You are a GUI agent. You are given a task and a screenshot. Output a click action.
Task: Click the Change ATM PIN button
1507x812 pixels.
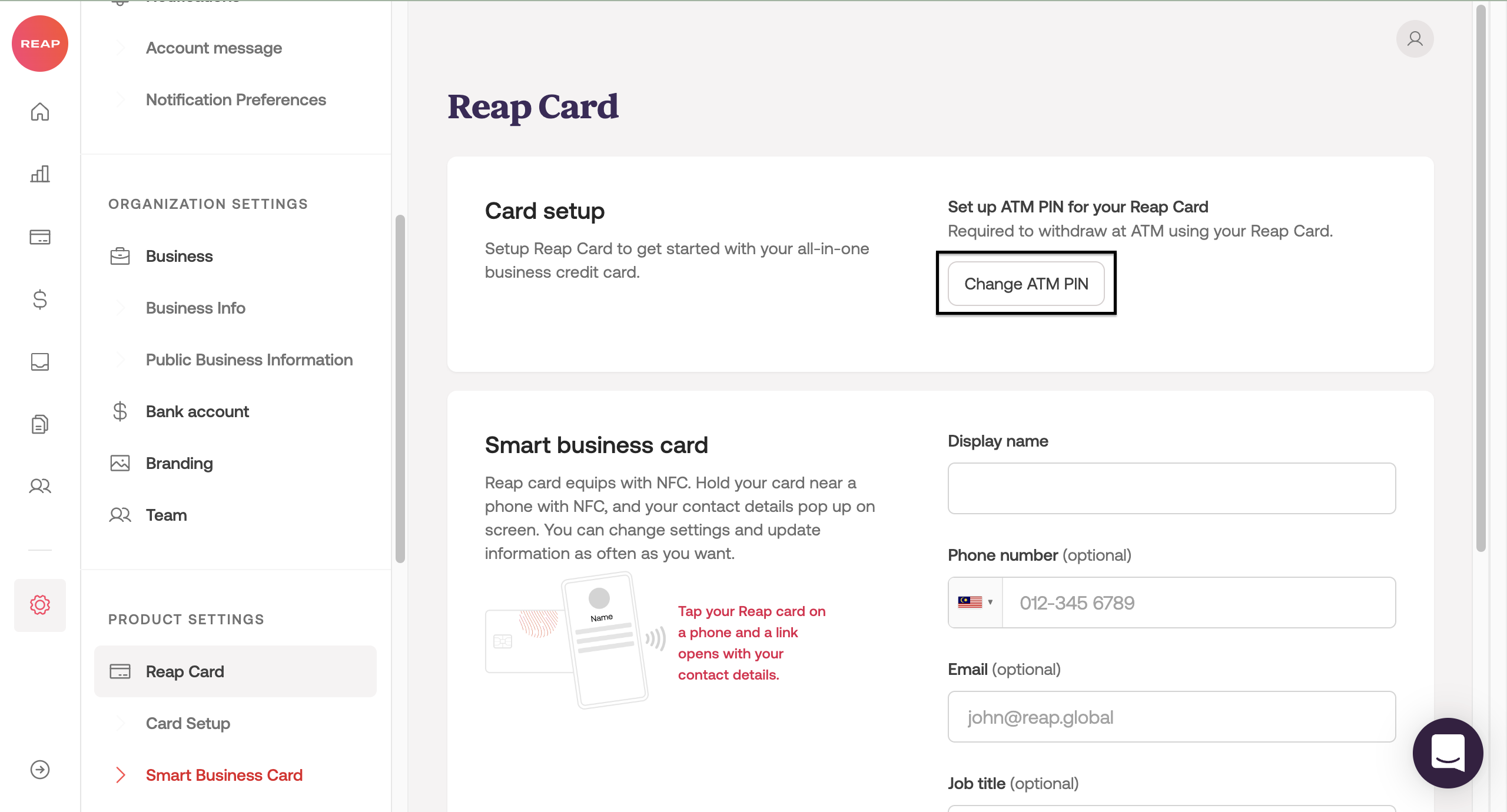[1026, 284]
